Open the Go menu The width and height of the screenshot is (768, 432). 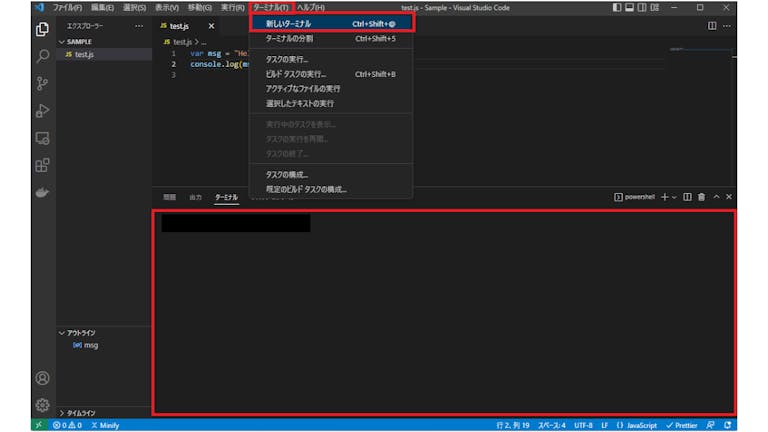pyautogui.click(x=199, y=7)
